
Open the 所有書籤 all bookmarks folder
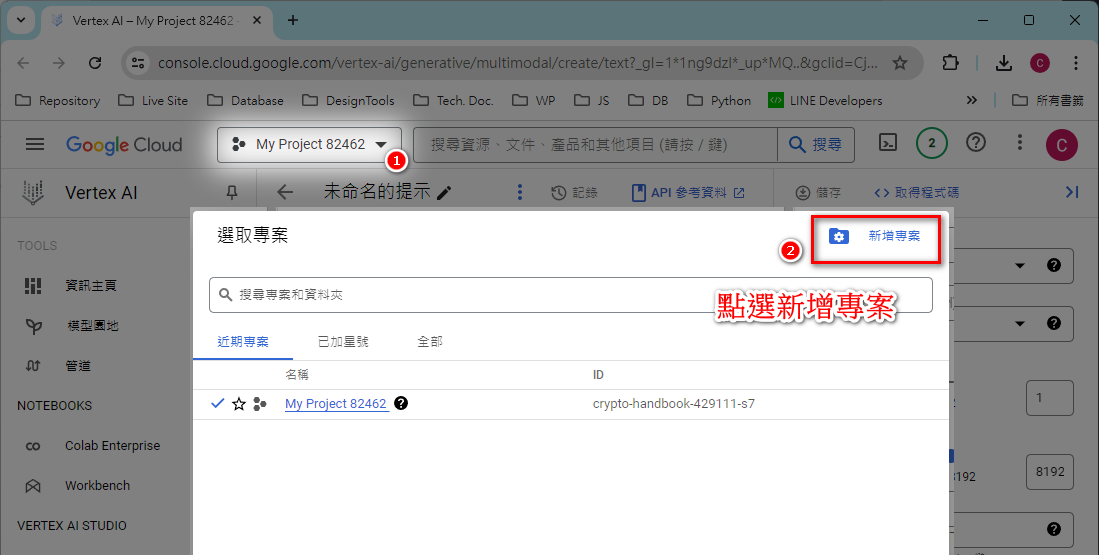point(1048,100)
